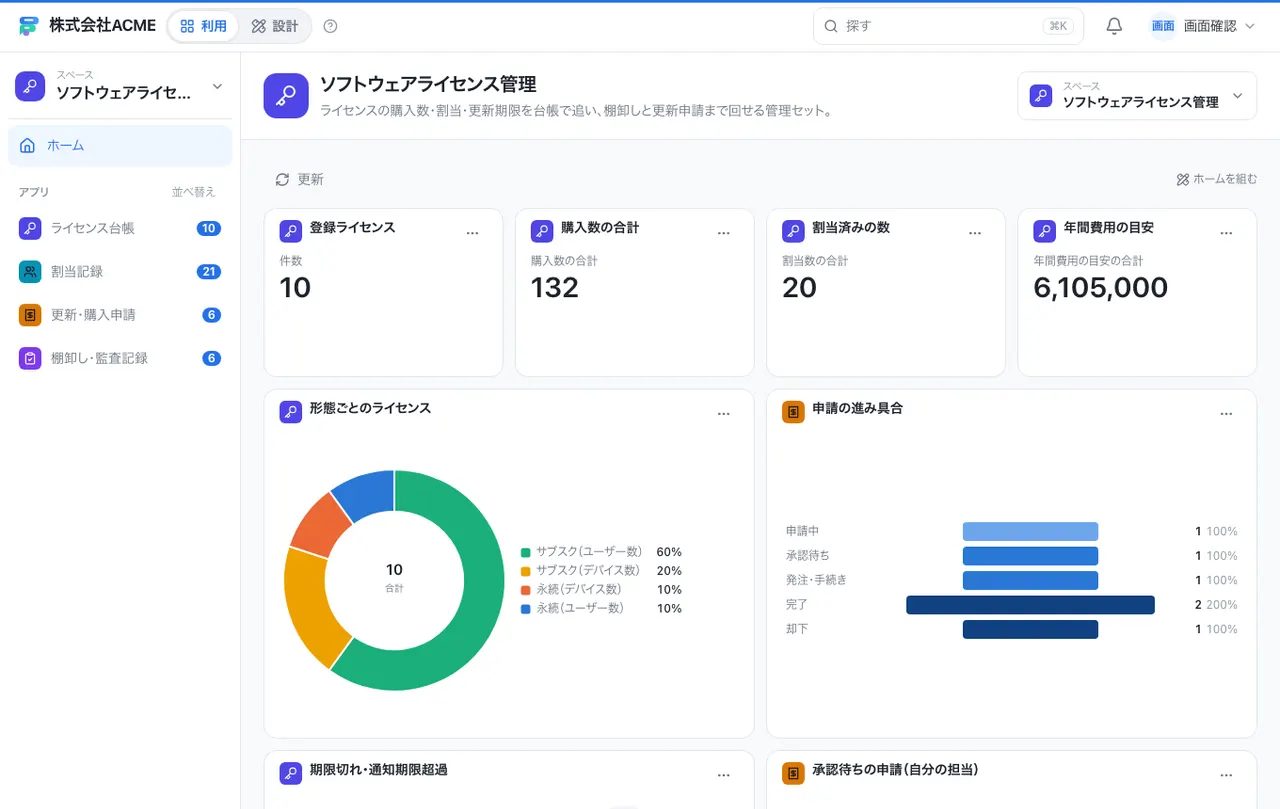
Task: Expand the sidebar space selector ソフトウェアライセ...
Action: pyautogui.click(x=120, y=87)
